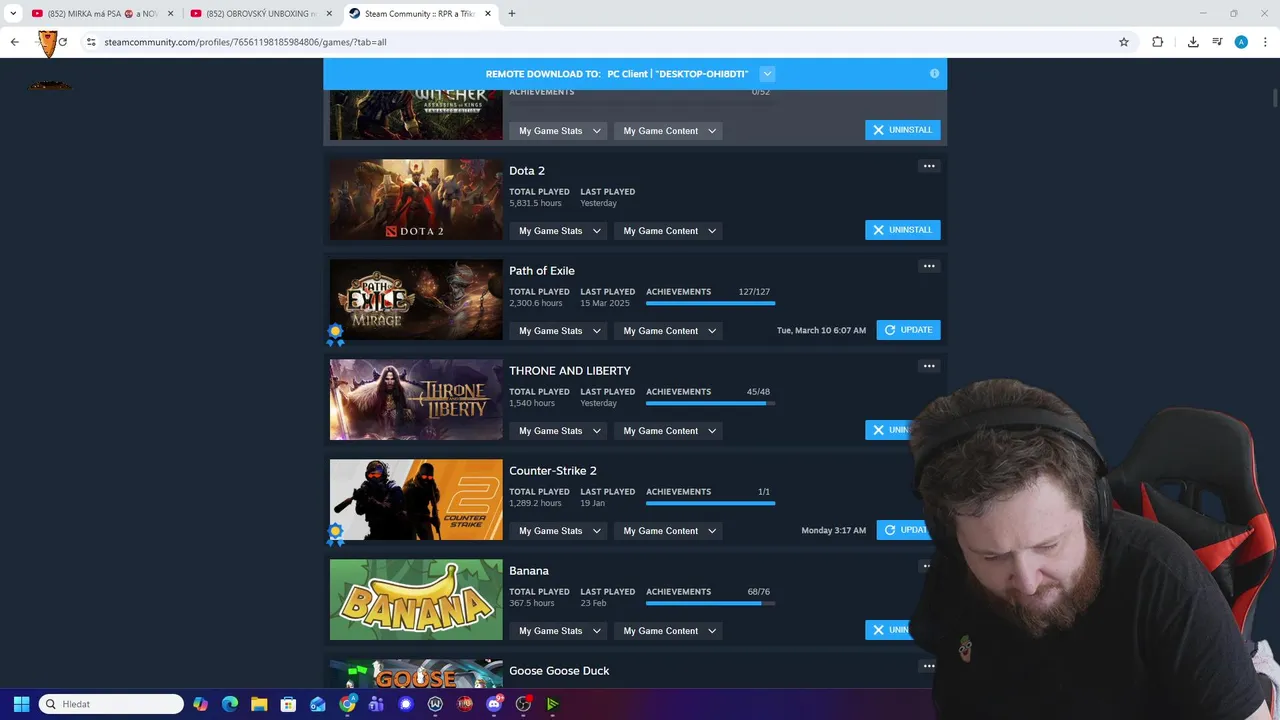Image resolution: width=1280 pixels, height=720 pixels.
Task: Go back with the browser back arrow
Action: [15, 42]
